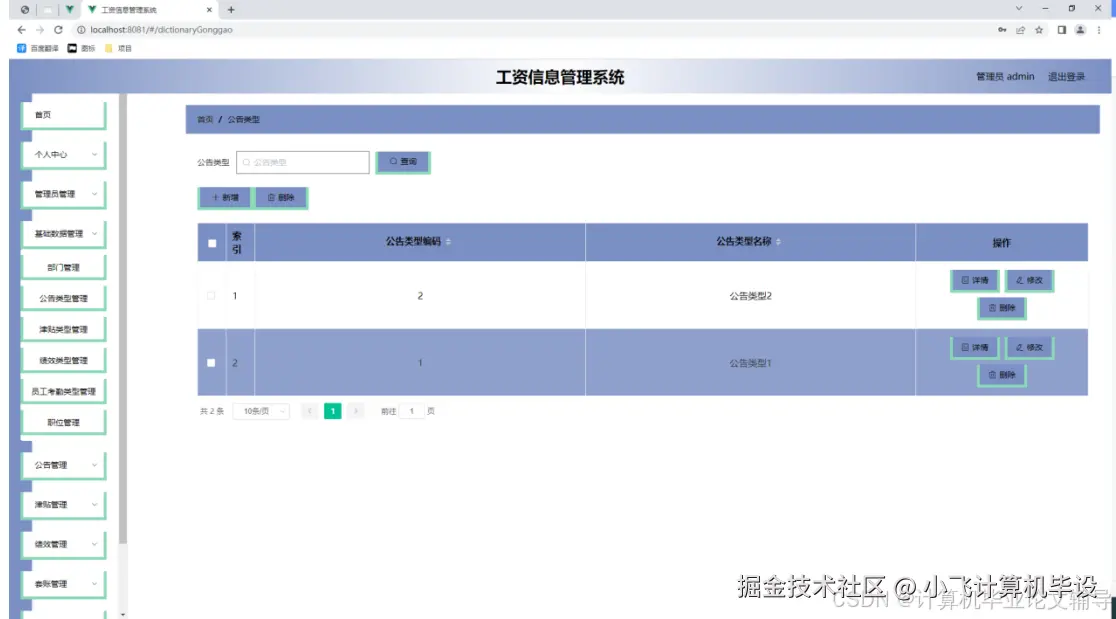Open the 百度翻译 bookmark

pyautogui.click(x=38, y=48)
